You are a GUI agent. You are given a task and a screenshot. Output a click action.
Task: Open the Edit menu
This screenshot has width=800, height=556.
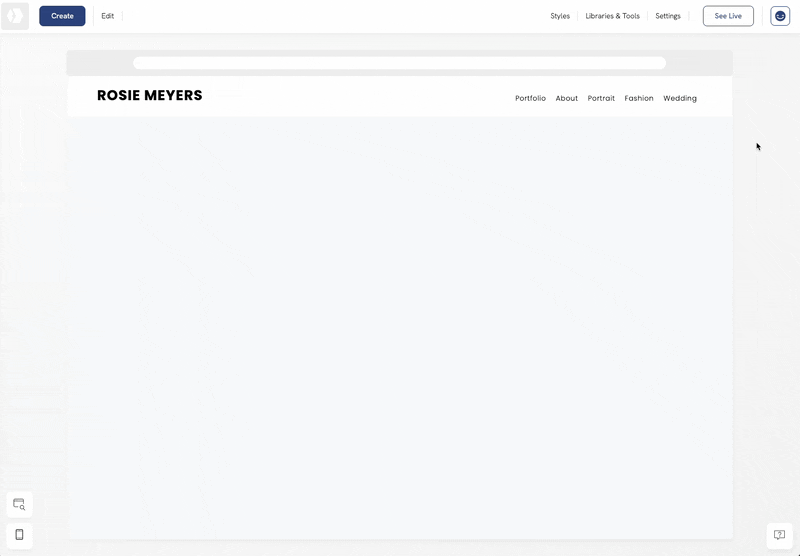108,16
